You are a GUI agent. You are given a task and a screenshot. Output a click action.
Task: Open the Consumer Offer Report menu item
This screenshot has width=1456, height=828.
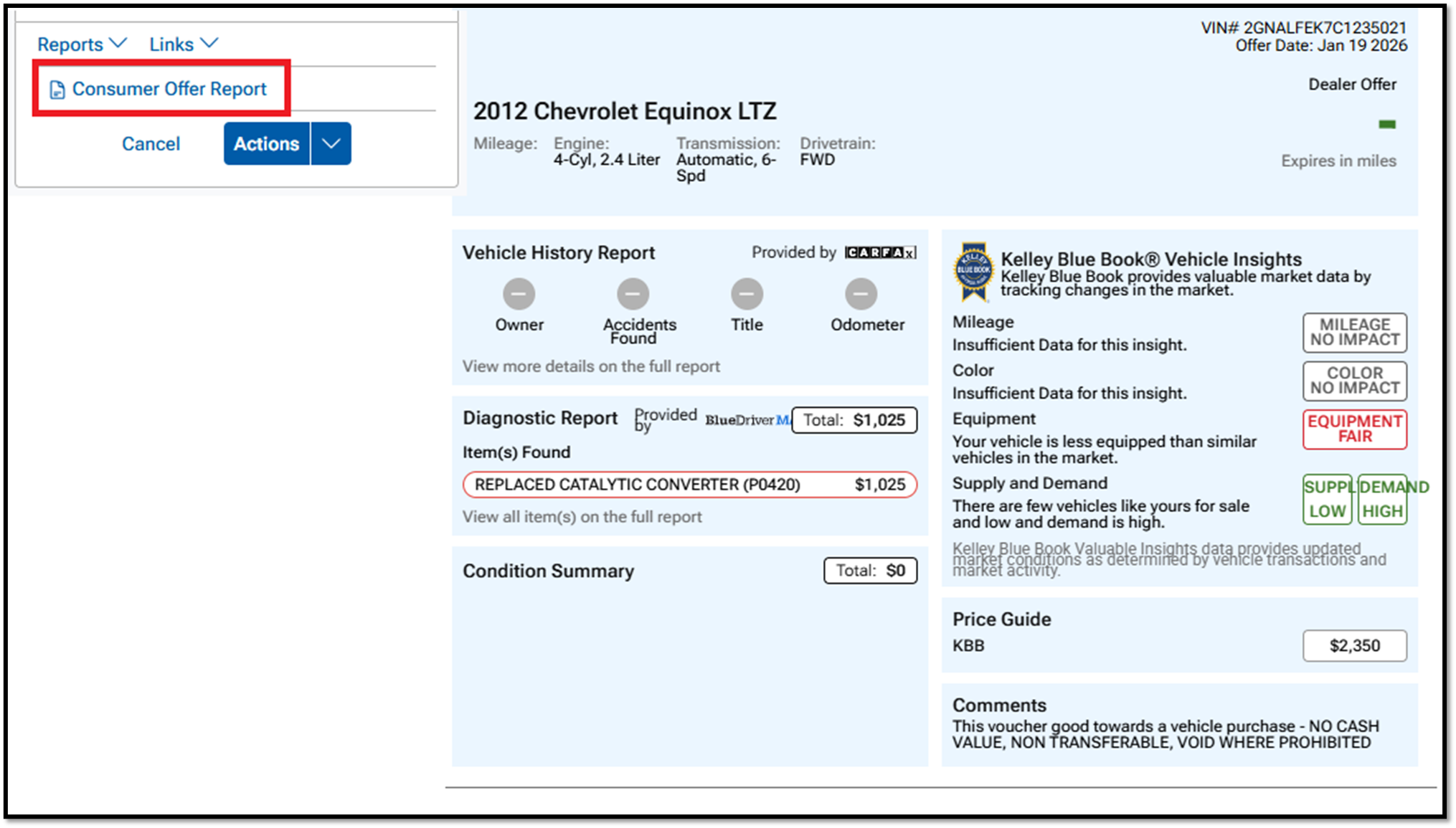tap(169, 89)
